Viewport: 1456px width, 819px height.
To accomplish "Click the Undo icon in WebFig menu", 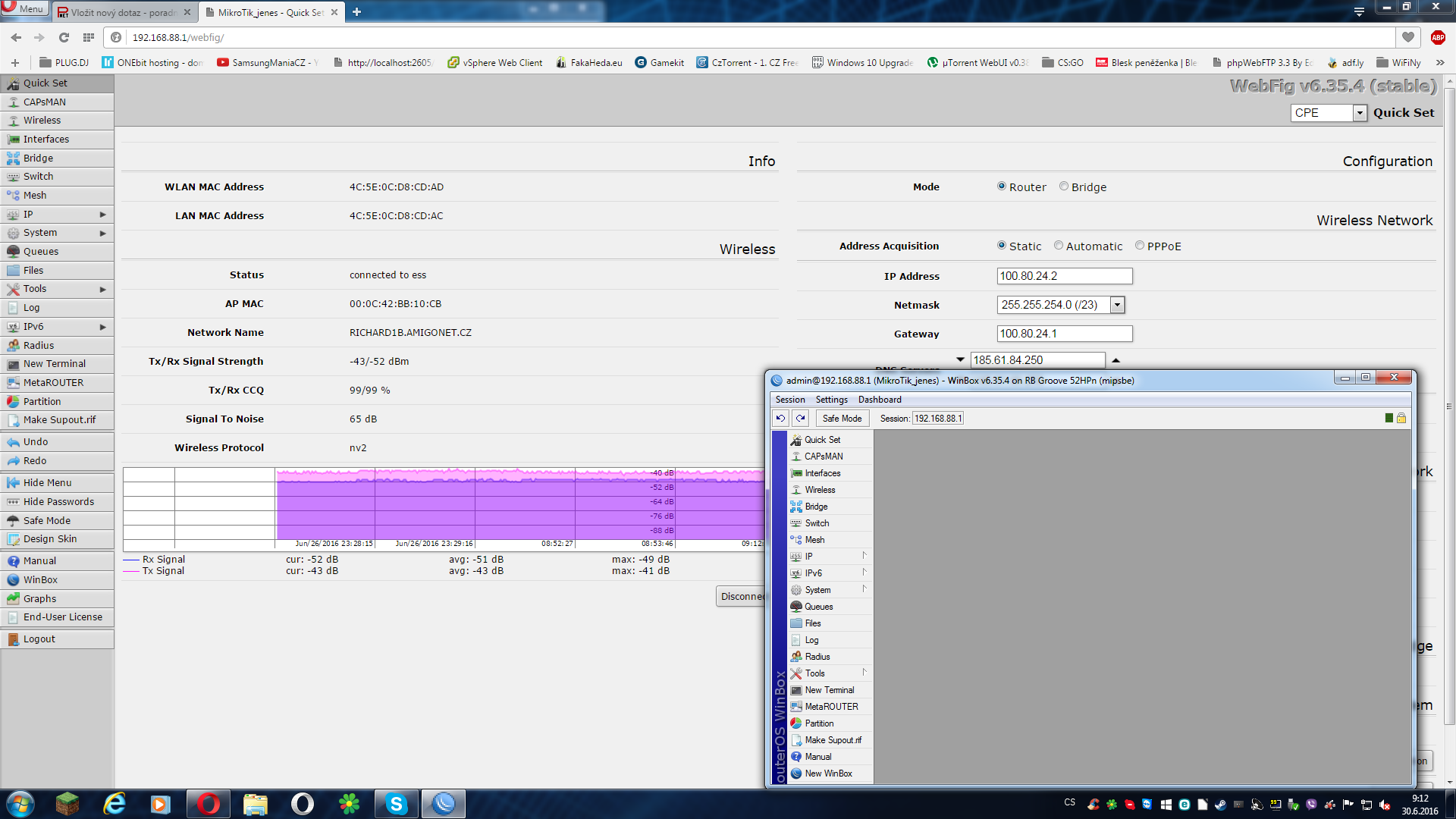I will (x=13, y=442).
